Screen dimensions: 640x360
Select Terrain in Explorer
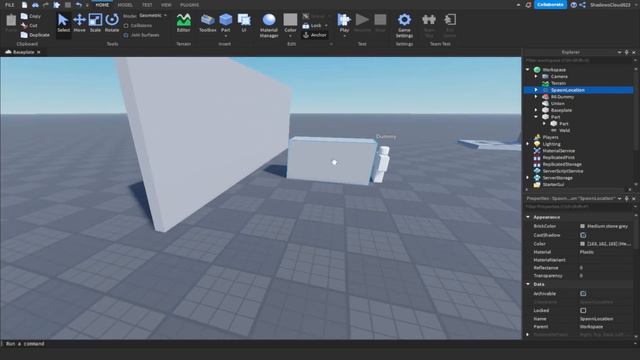tap(558, 83)
